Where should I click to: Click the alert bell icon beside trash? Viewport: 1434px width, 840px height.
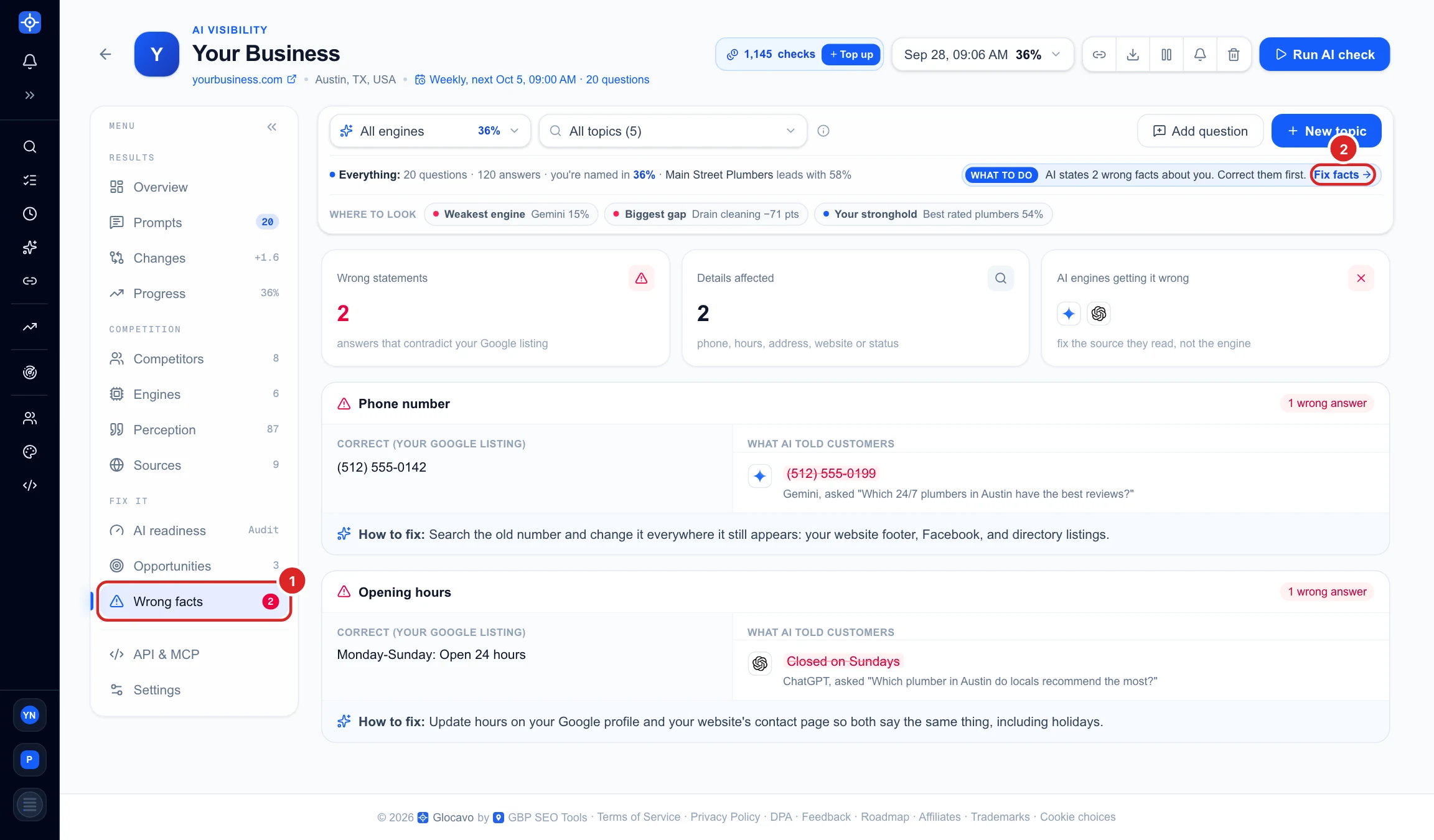tap(1200, 54)
